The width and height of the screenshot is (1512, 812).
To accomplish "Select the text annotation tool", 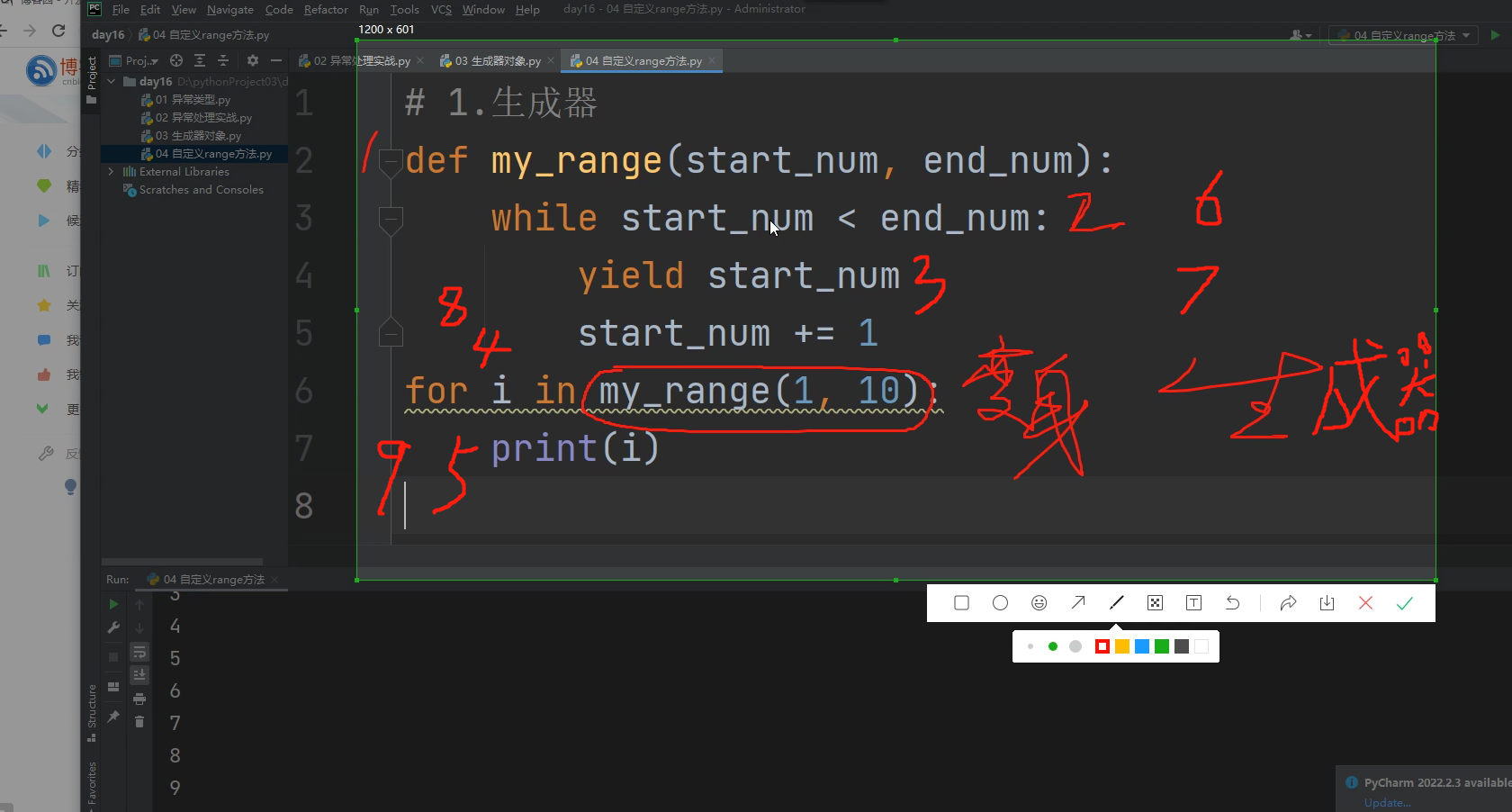I will click(x=1193, y=603).
